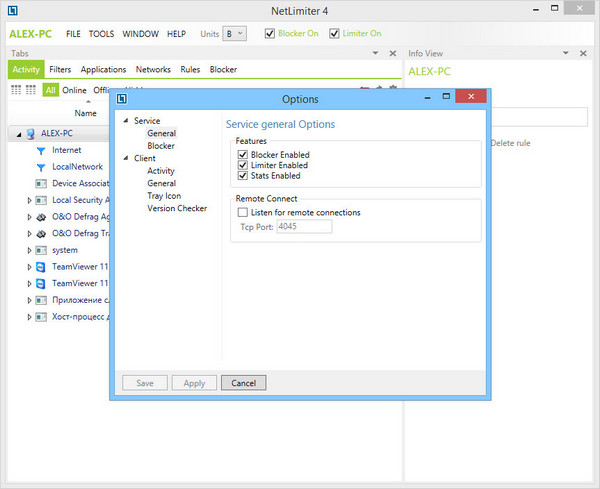
Task: Click the LocalNetwork filter funnel icon
Action: click(41, 167)
